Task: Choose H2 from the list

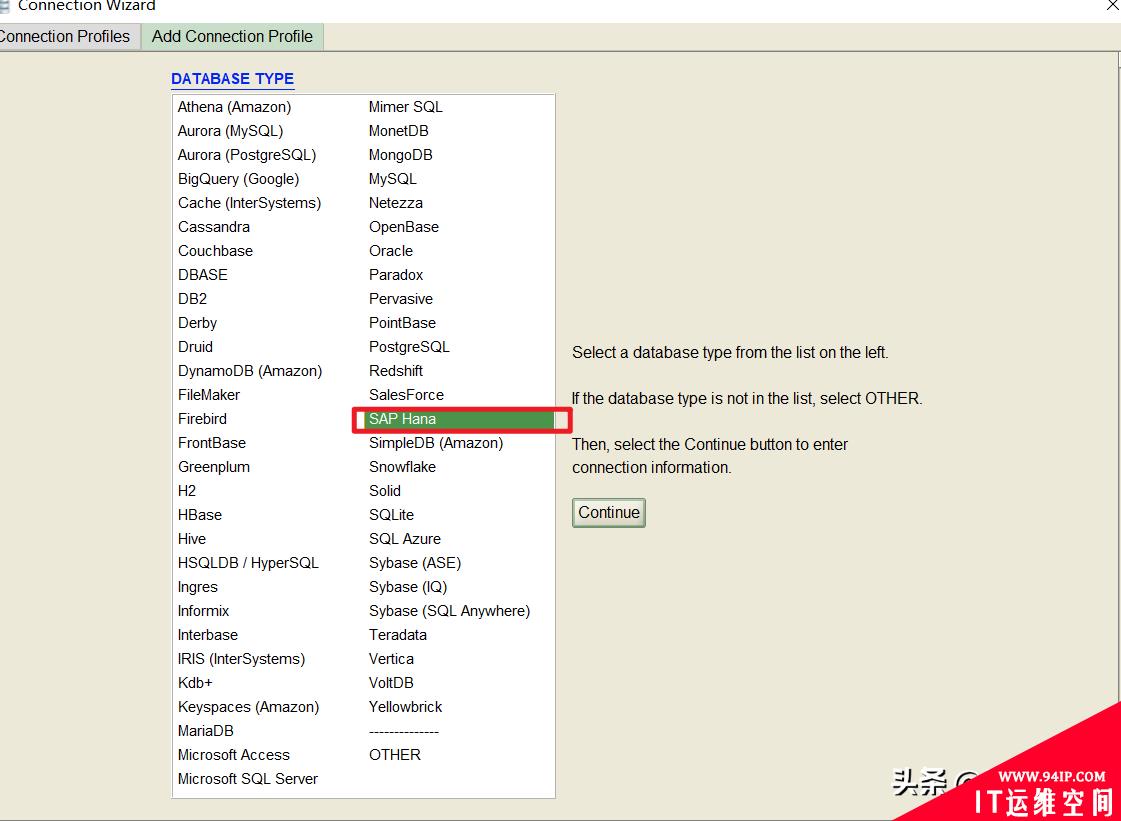Action: (187, 491)
